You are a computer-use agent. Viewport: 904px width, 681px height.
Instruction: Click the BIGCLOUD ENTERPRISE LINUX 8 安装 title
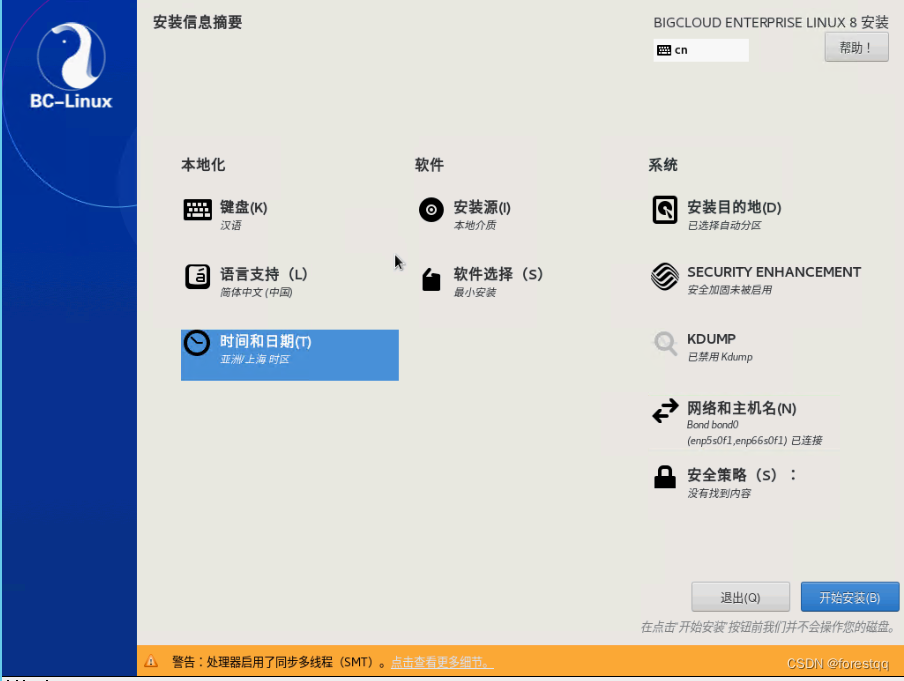click(x=771, y=22)
